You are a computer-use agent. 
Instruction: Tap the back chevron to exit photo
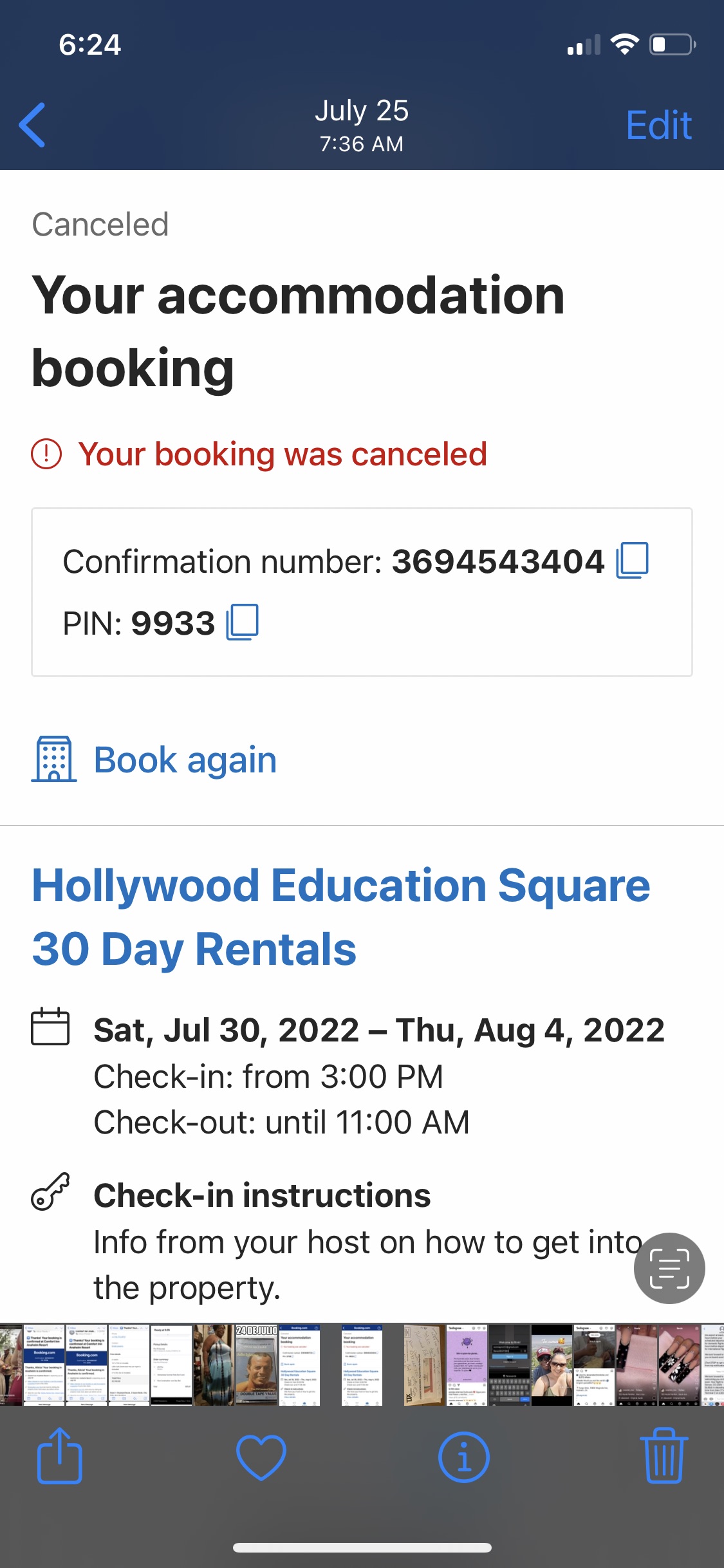33,125
